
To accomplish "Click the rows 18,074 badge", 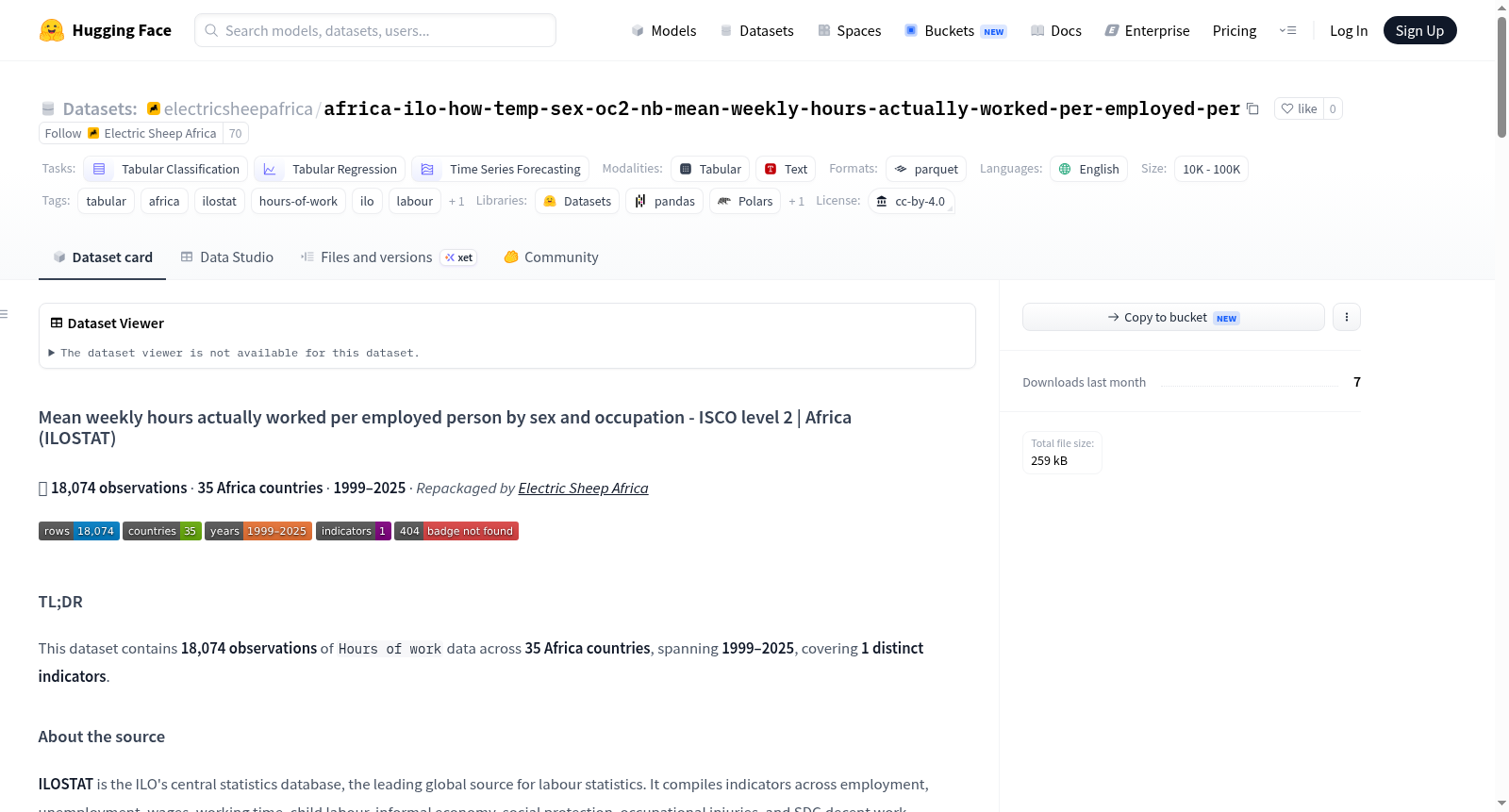I will click(79, 531).
